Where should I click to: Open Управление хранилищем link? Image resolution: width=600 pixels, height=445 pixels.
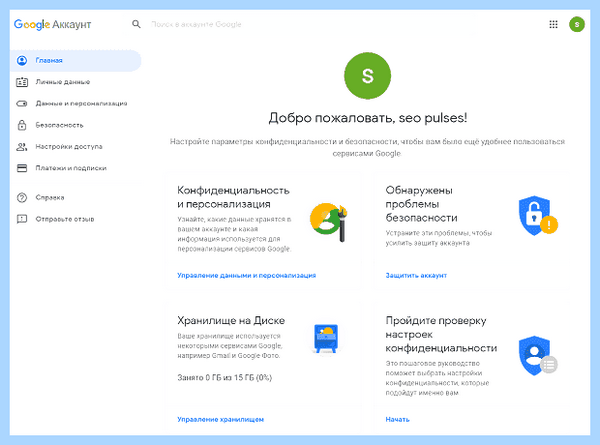point(220,419)
